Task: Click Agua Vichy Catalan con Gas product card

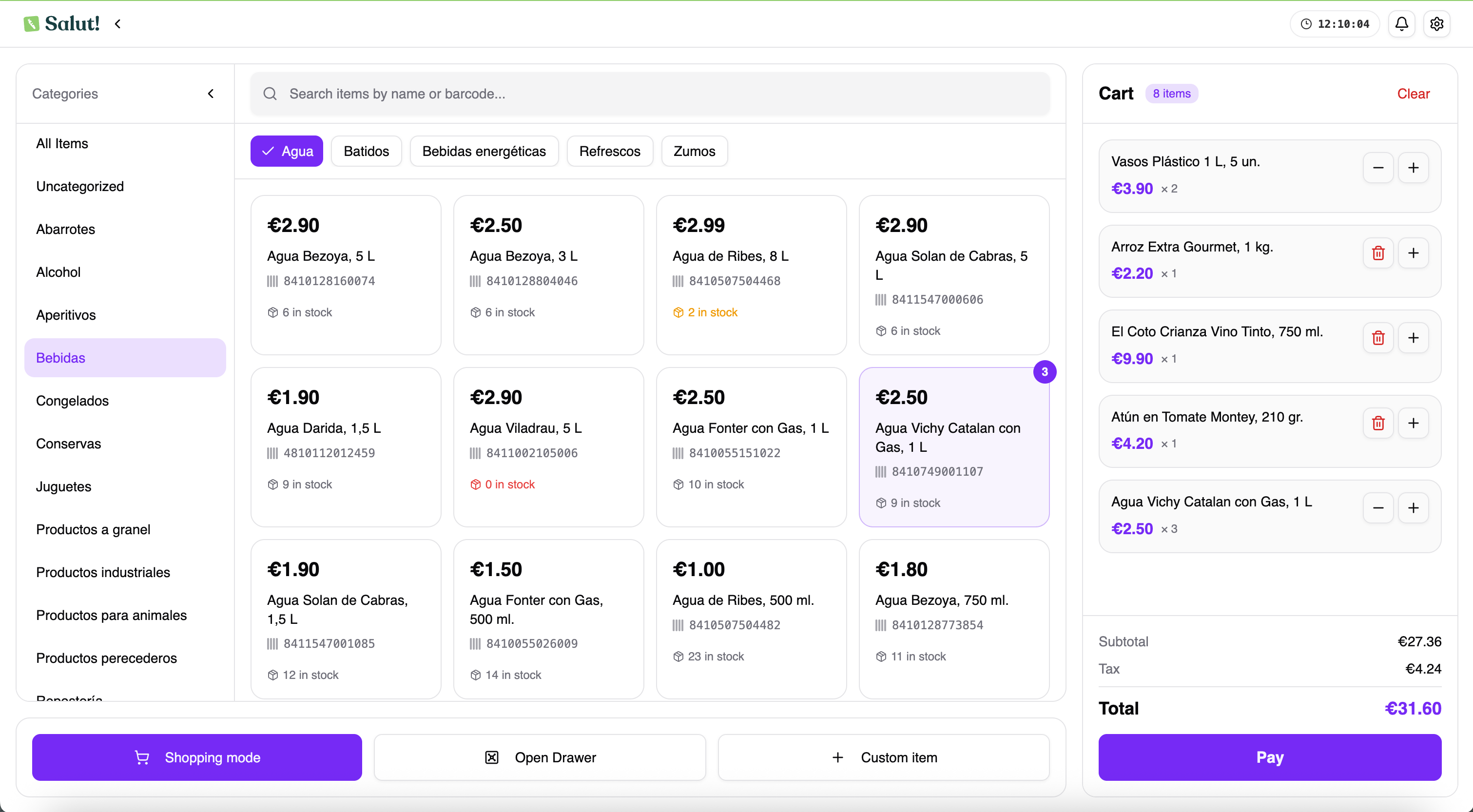Action: tap(954, 447)
